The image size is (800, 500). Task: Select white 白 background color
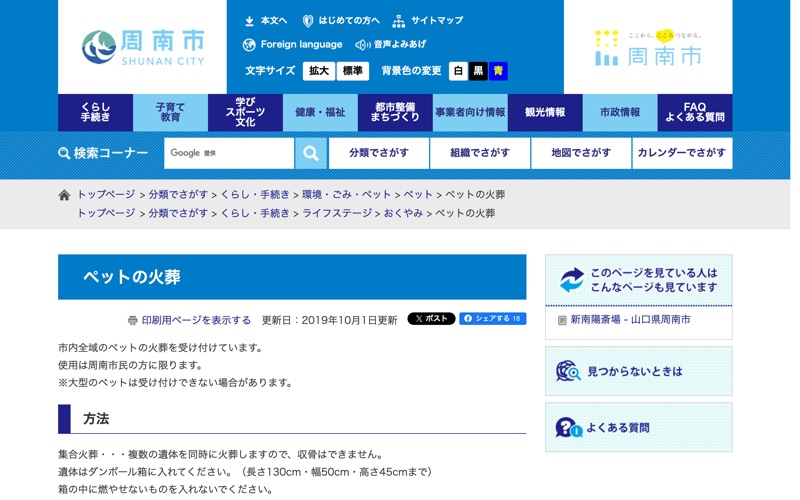(x=458, y=71)
